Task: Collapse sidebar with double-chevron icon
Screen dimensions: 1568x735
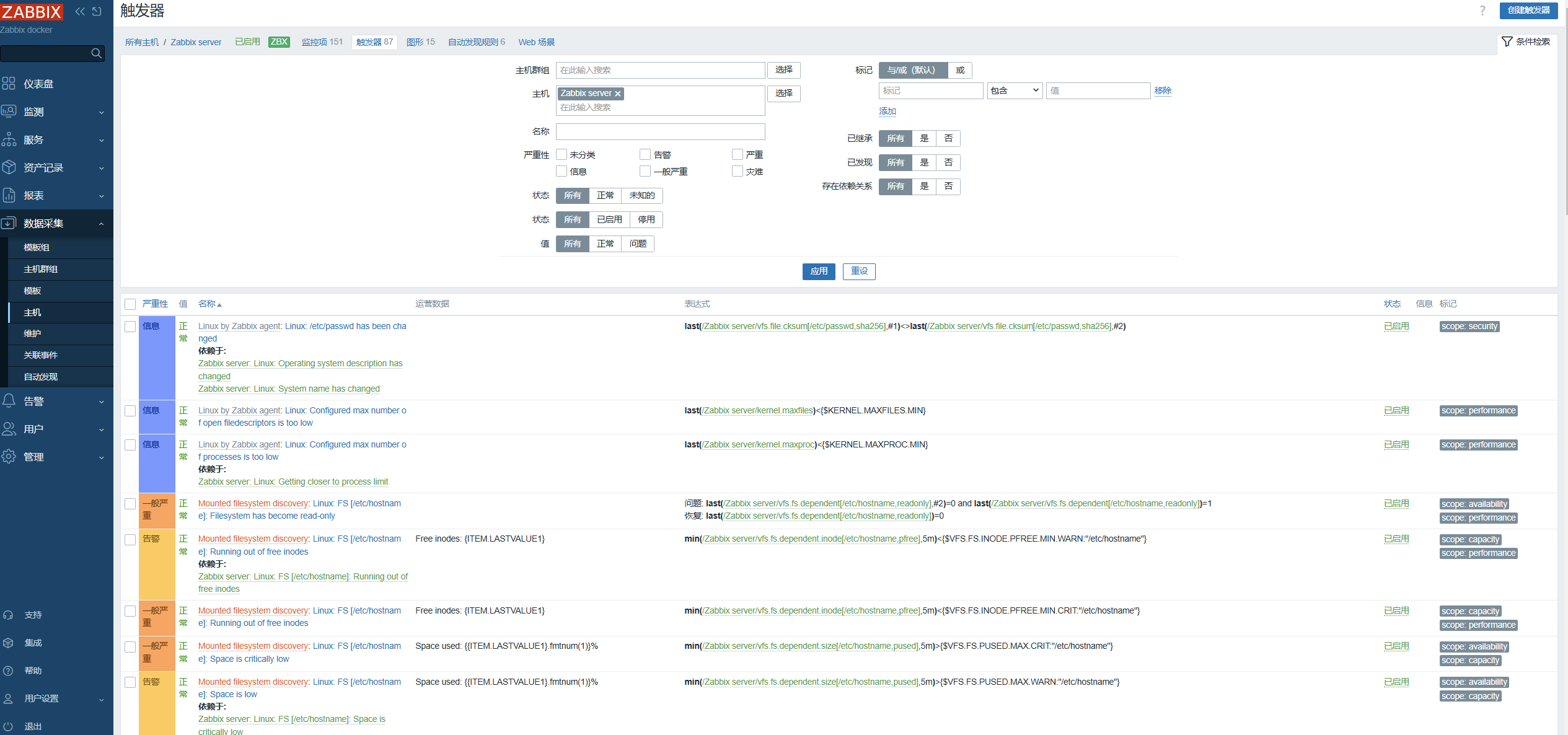Action: click(x=80, y=11)
